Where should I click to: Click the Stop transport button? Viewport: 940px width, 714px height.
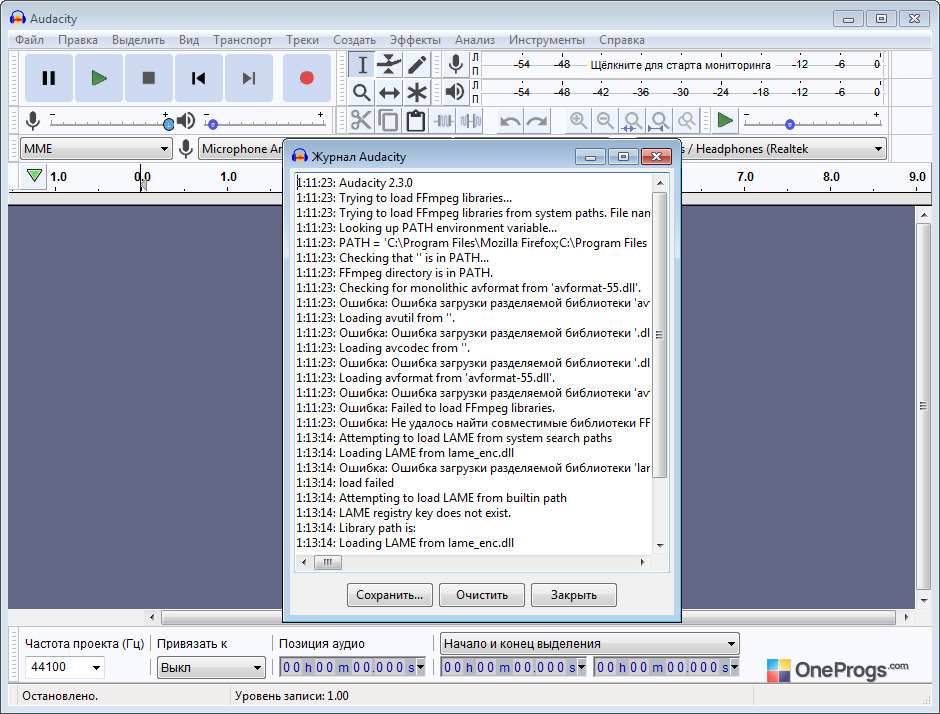149,78
